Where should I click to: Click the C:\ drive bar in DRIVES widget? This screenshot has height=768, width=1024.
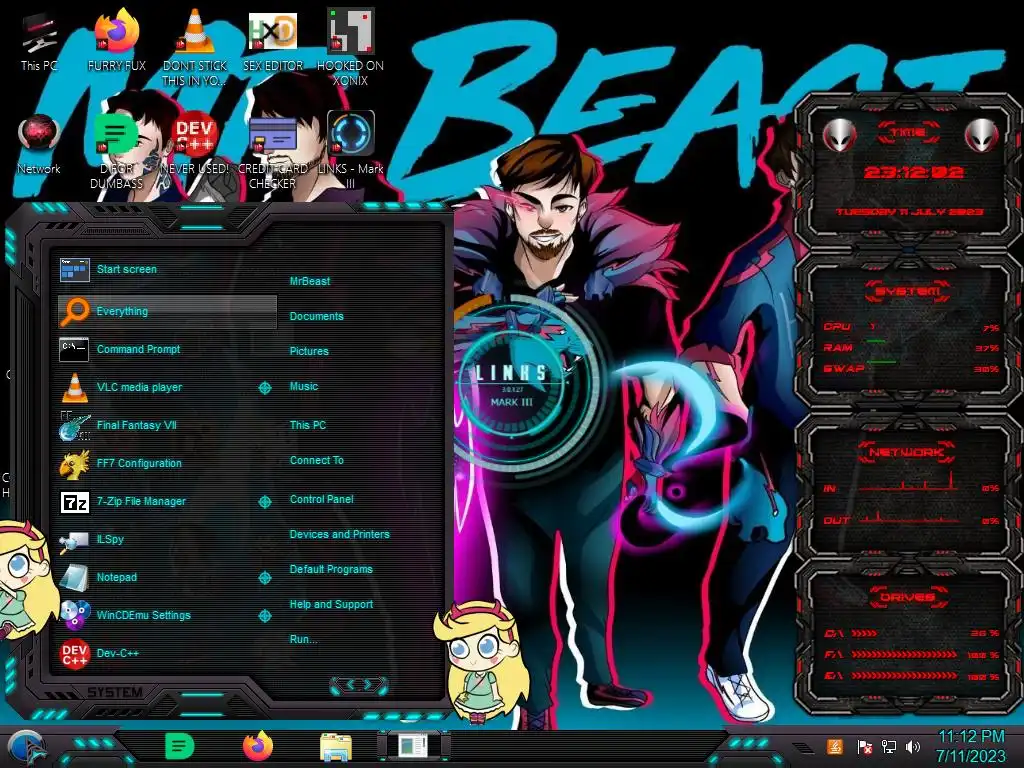click(910, 633)
